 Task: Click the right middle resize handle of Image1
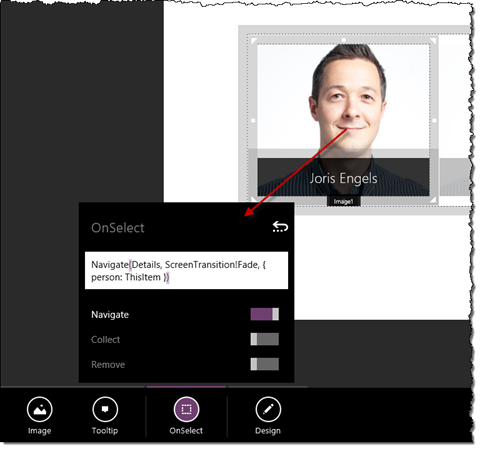(x=434, y=120)
